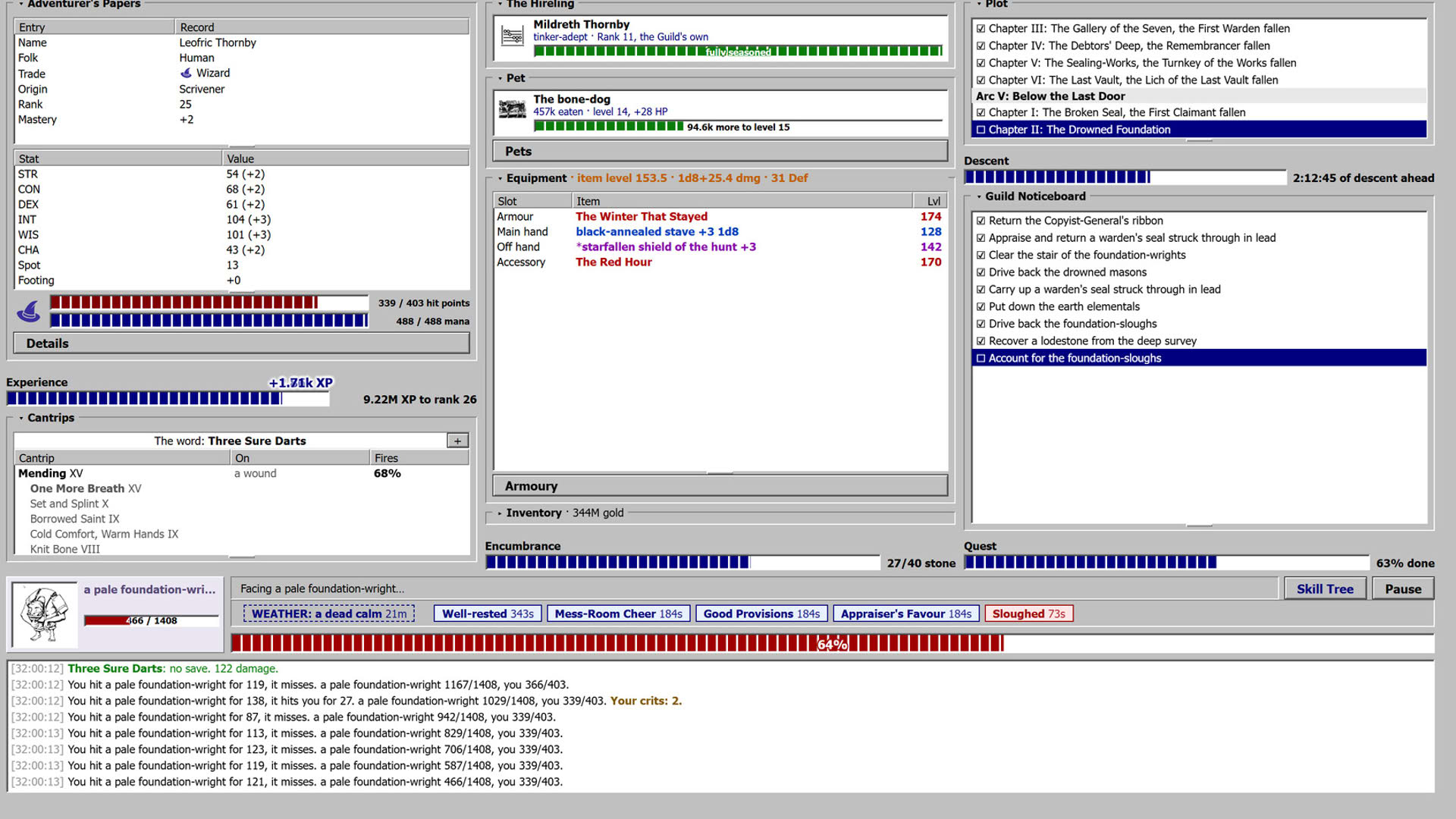Collapse the Equipment section
This screenshot has height=819, width=1456.
coord(500,178)
